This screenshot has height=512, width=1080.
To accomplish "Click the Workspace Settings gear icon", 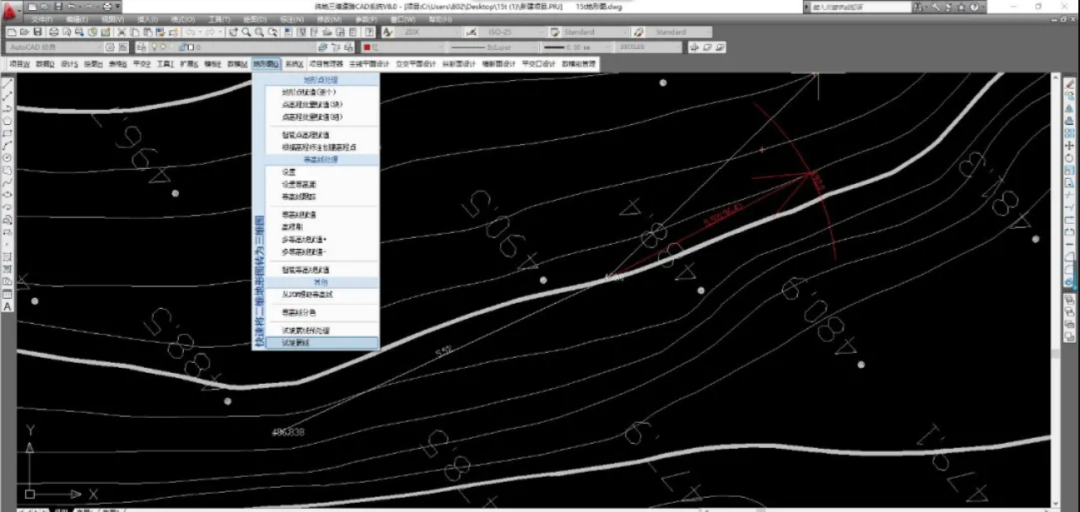I will (x=110, y=48).
